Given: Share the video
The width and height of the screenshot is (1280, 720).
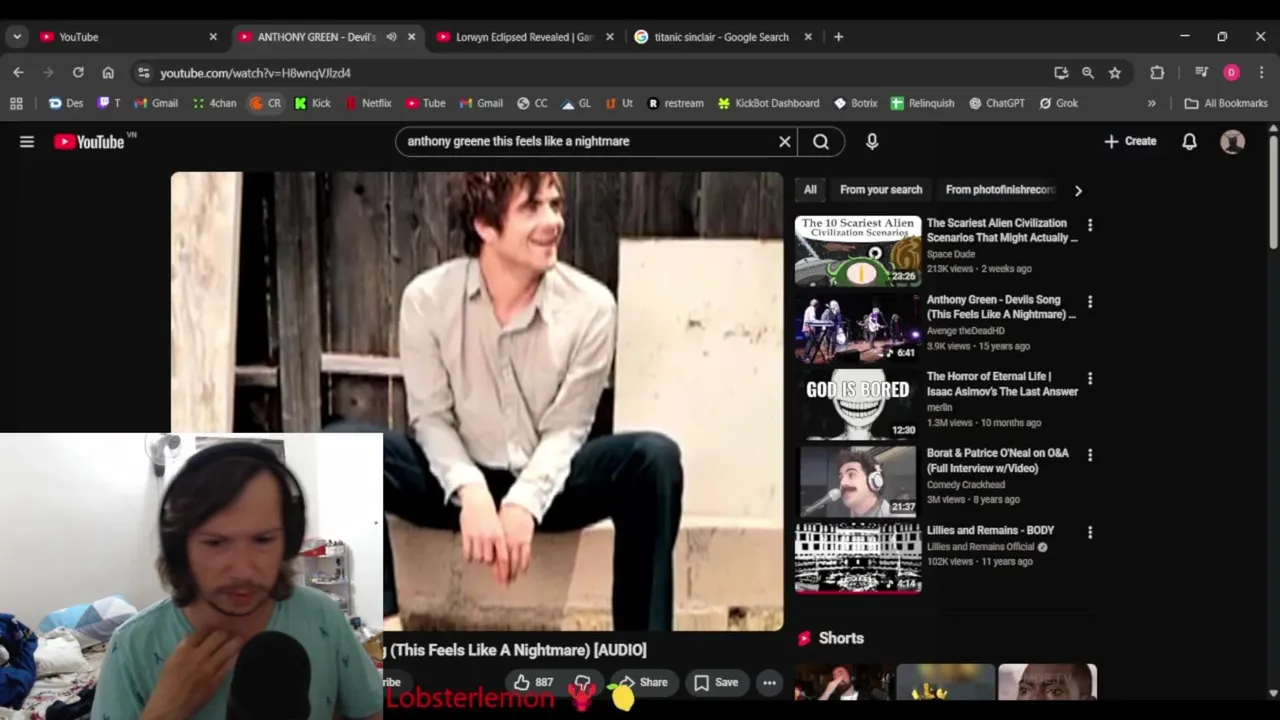Looking at the screenshot, I should click(642, 683).
